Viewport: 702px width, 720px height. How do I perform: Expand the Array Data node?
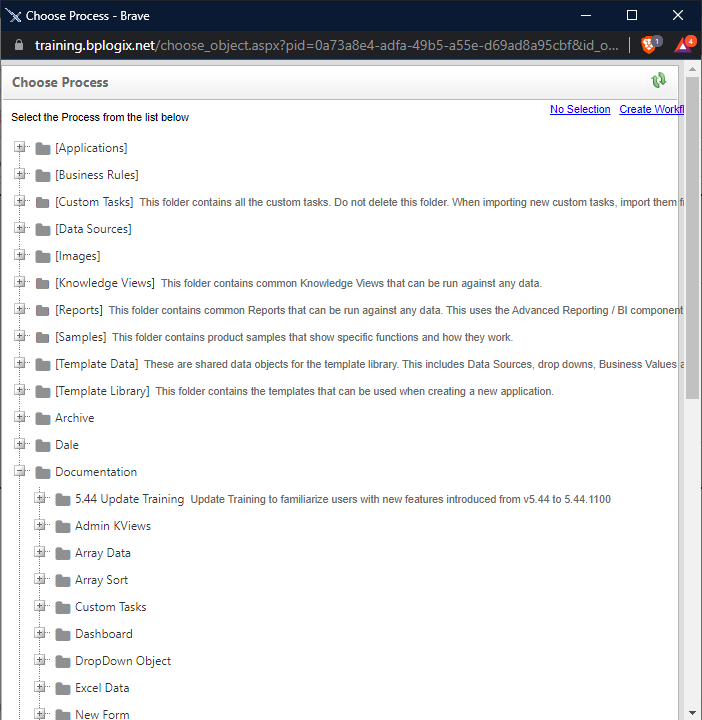coord(39,552)
